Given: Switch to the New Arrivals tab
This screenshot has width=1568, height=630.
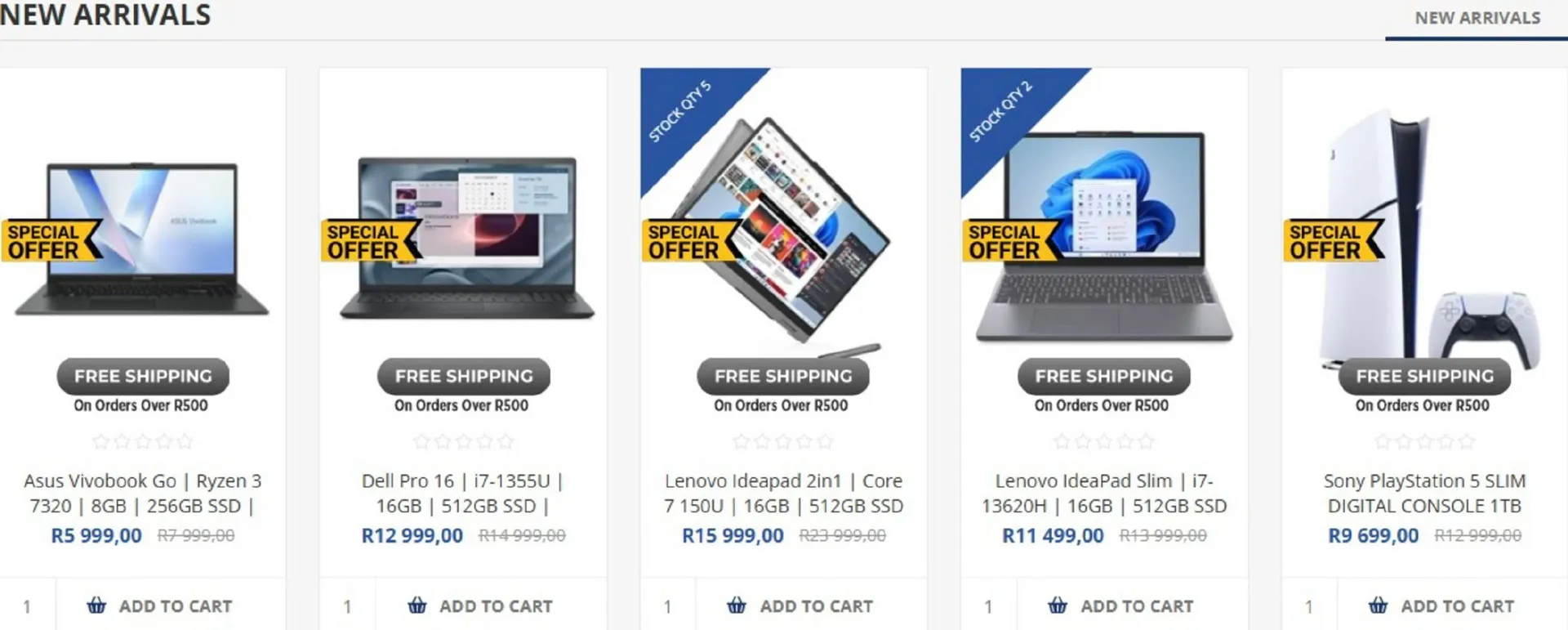Looking at the screenshot, I should (x=1477, y=18).
